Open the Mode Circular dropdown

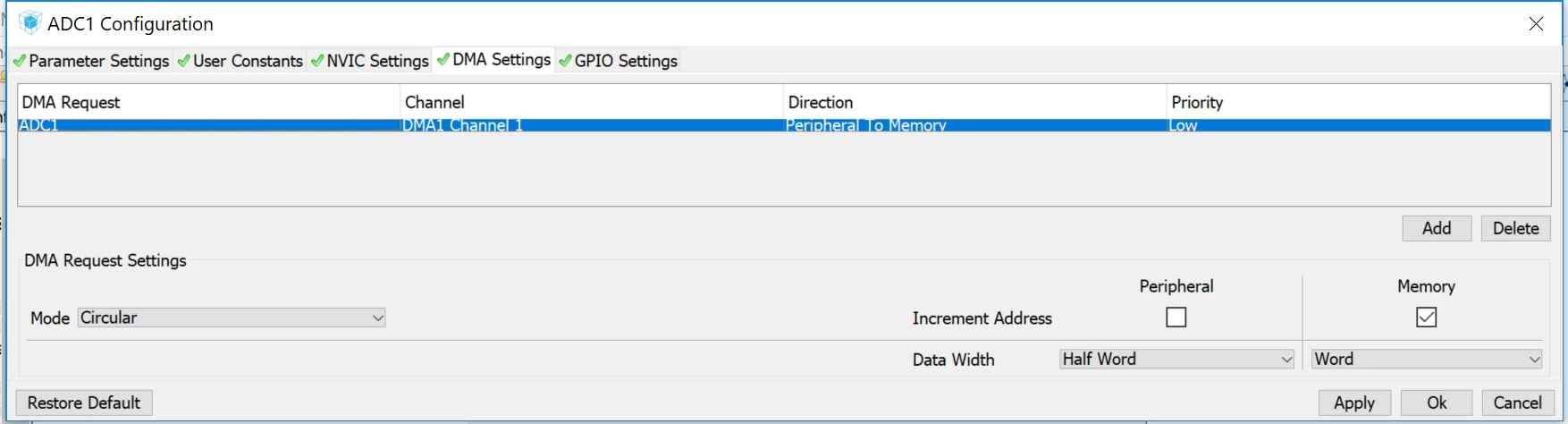(x=232, y=318)
